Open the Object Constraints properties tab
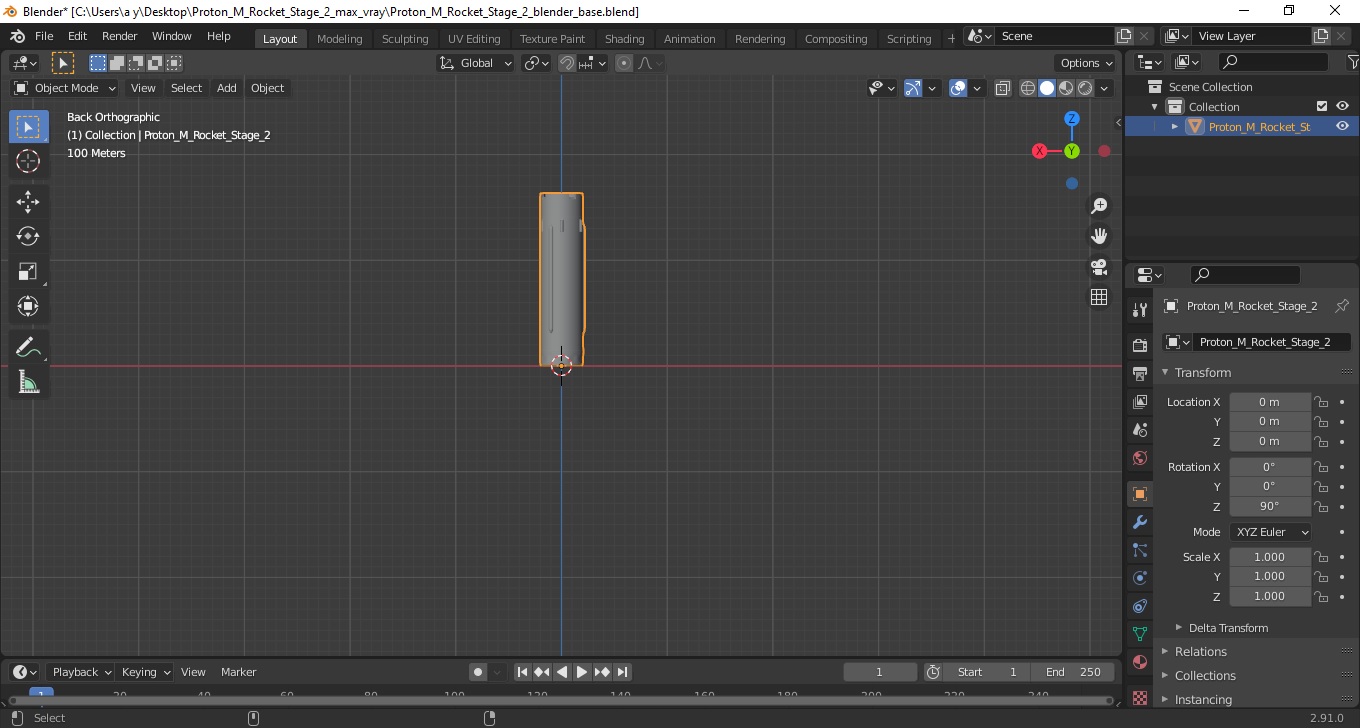Screen dimensions: 1360x728 (x=1139, y=606)
